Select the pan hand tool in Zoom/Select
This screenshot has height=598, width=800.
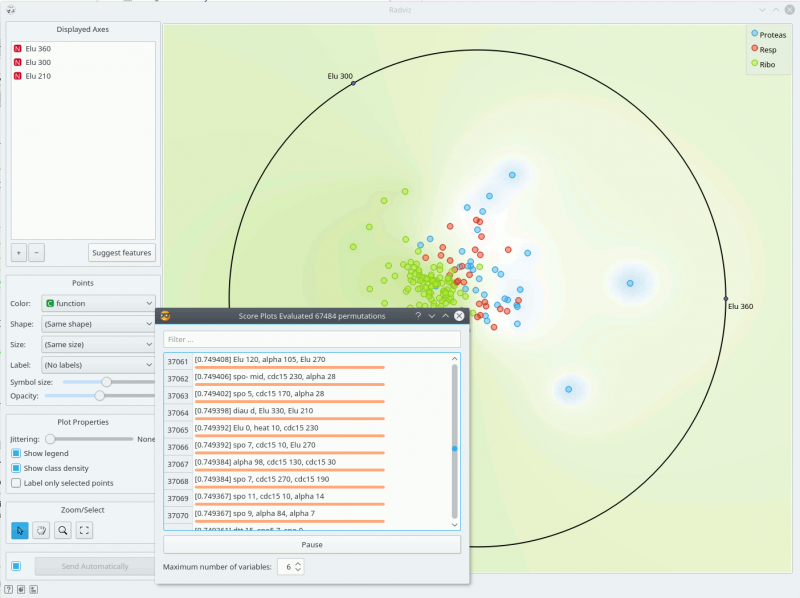point(41,531)
